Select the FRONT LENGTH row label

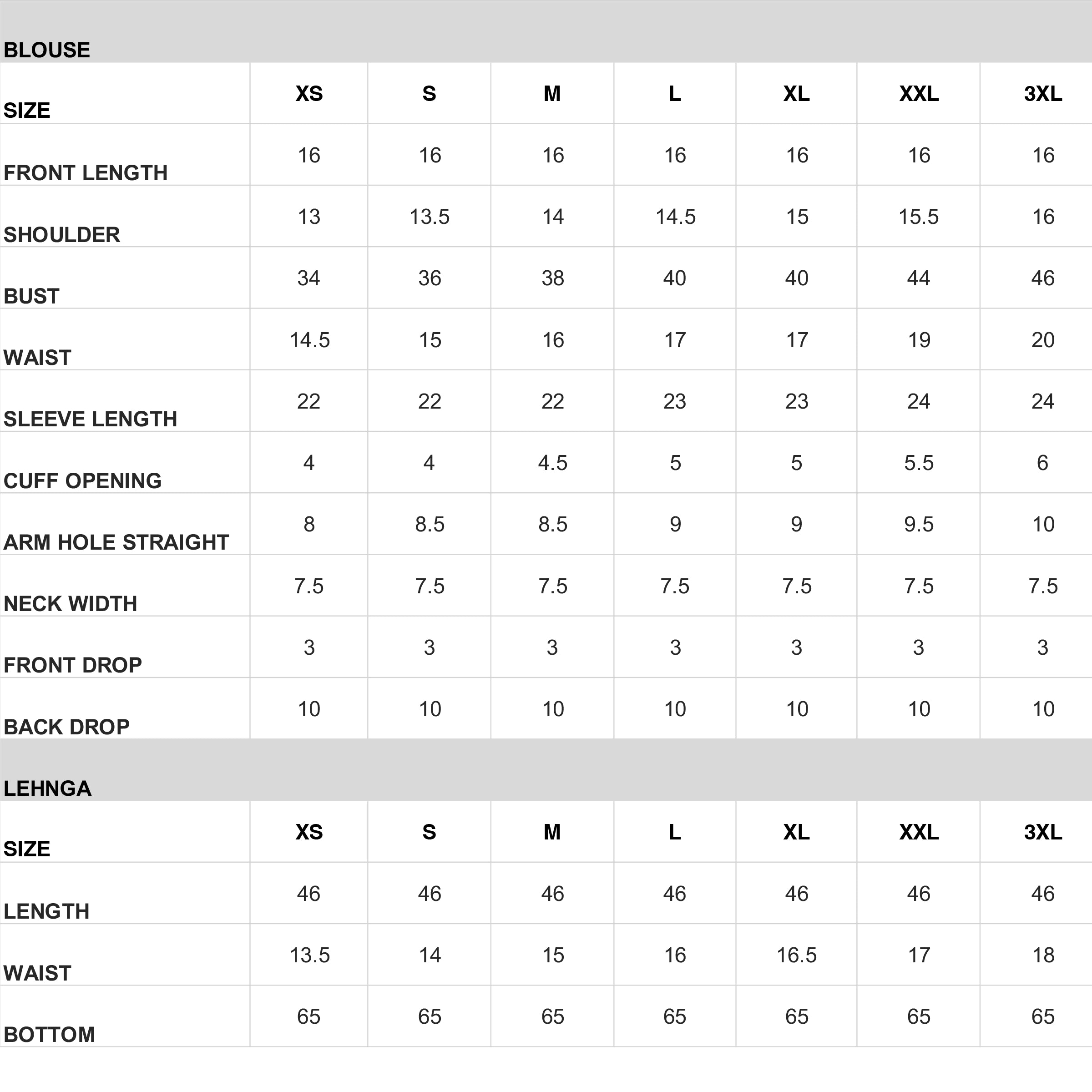[x=86, y=173]
